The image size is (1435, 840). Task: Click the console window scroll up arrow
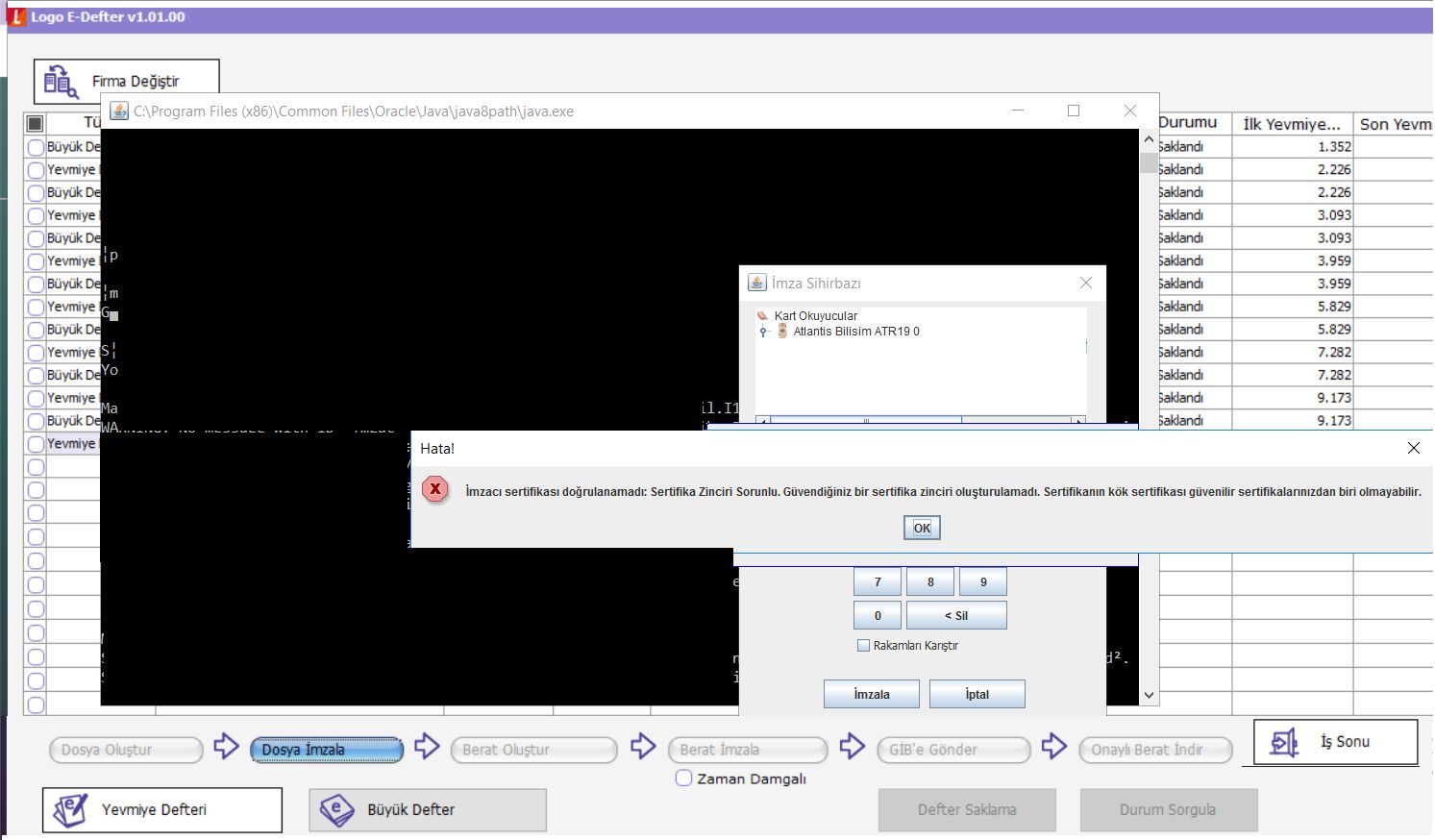click(x=1149, y=139)
